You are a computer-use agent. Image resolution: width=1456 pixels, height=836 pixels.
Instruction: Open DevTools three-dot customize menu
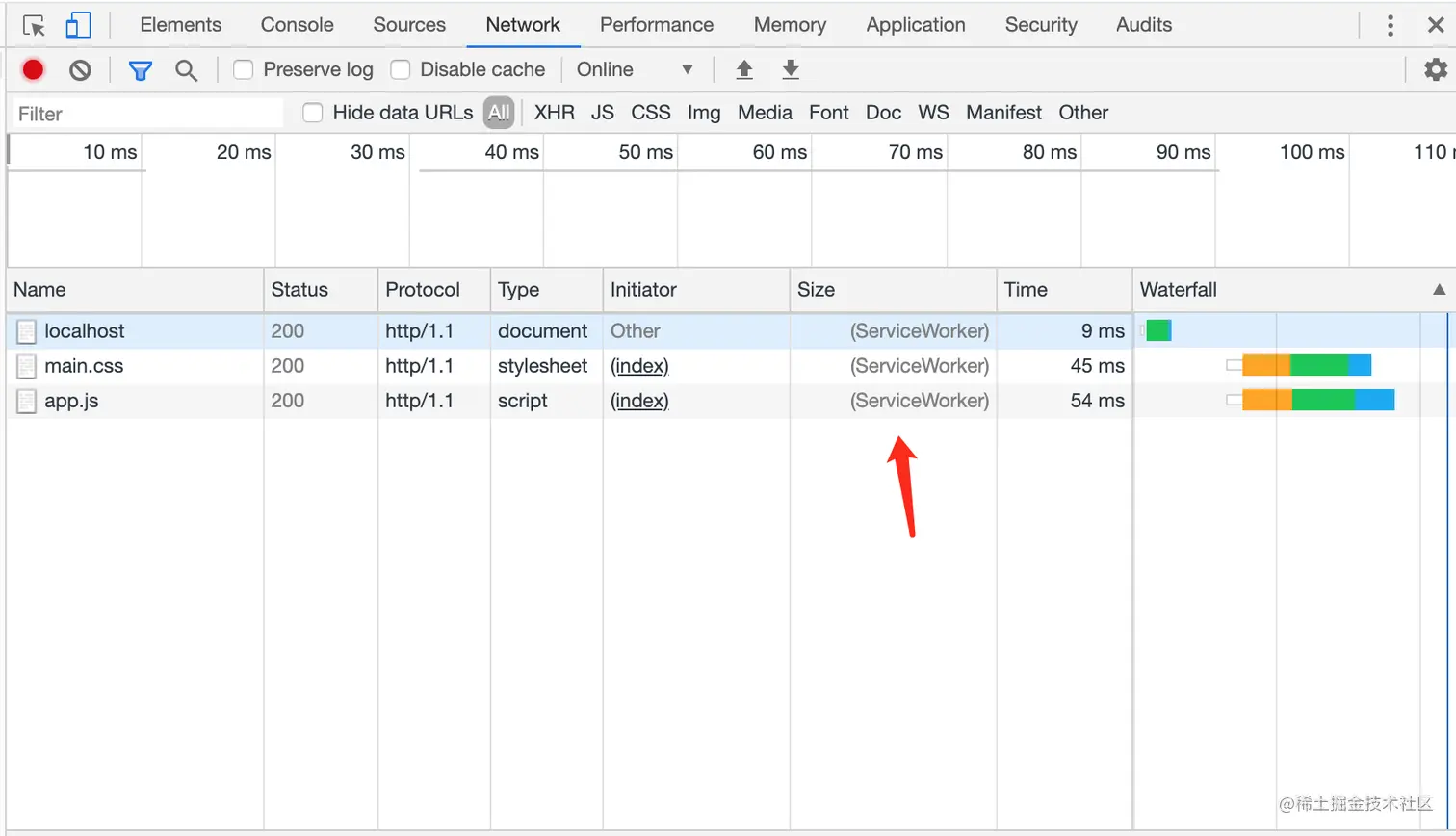(1390, 25)
